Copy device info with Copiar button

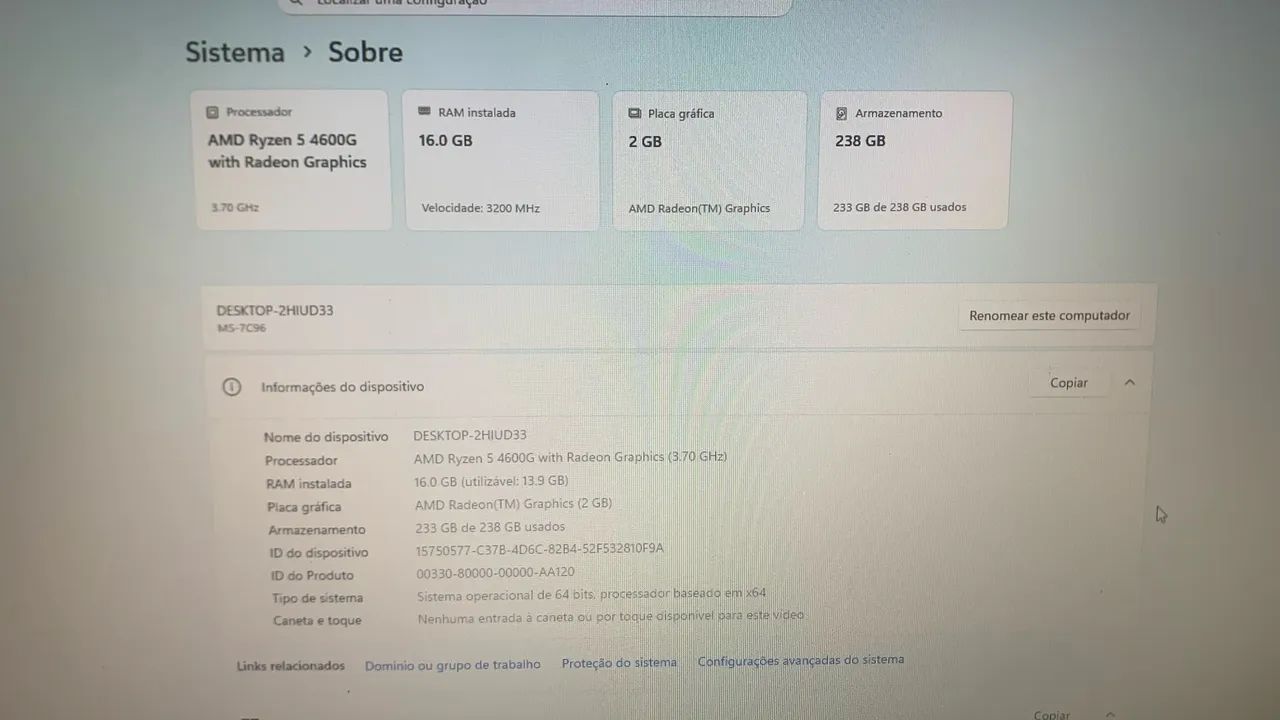point(1068,383)
